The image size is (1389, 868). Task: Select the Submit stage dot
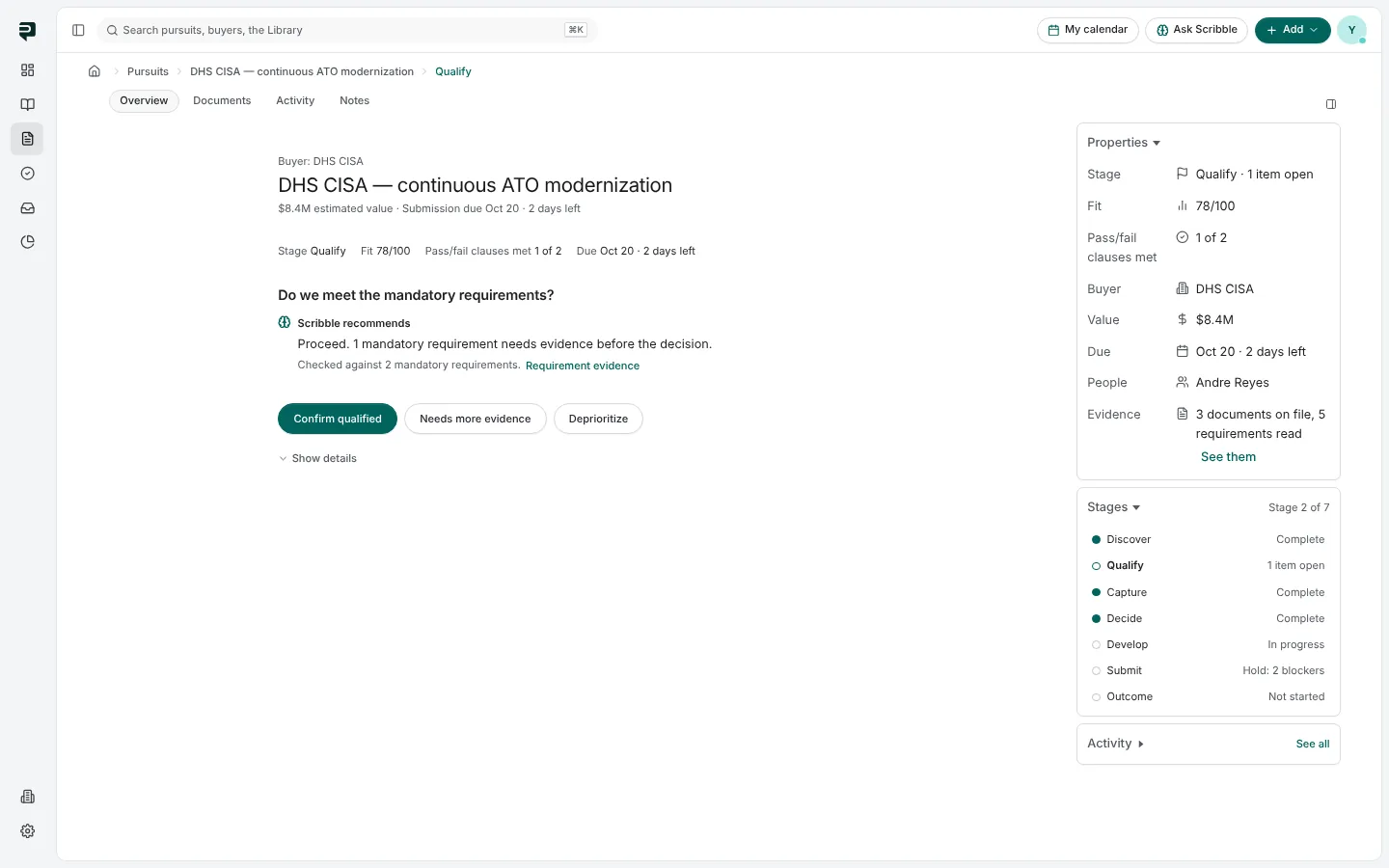[1096, 671]
